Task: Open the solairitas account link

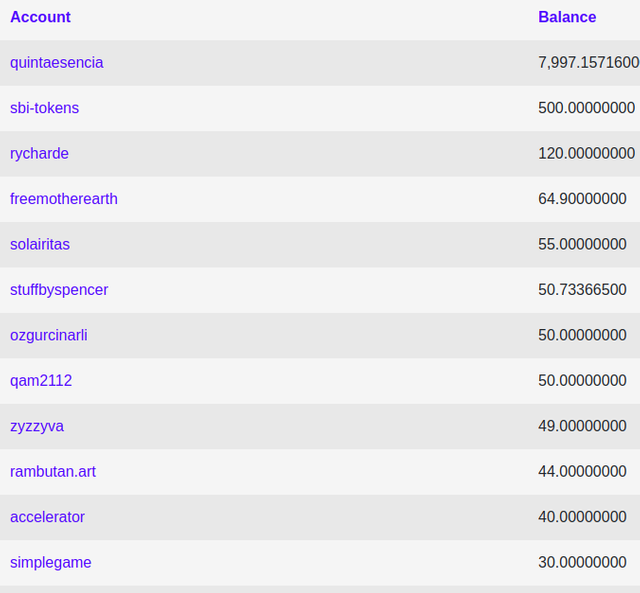Action: (40, 244)
